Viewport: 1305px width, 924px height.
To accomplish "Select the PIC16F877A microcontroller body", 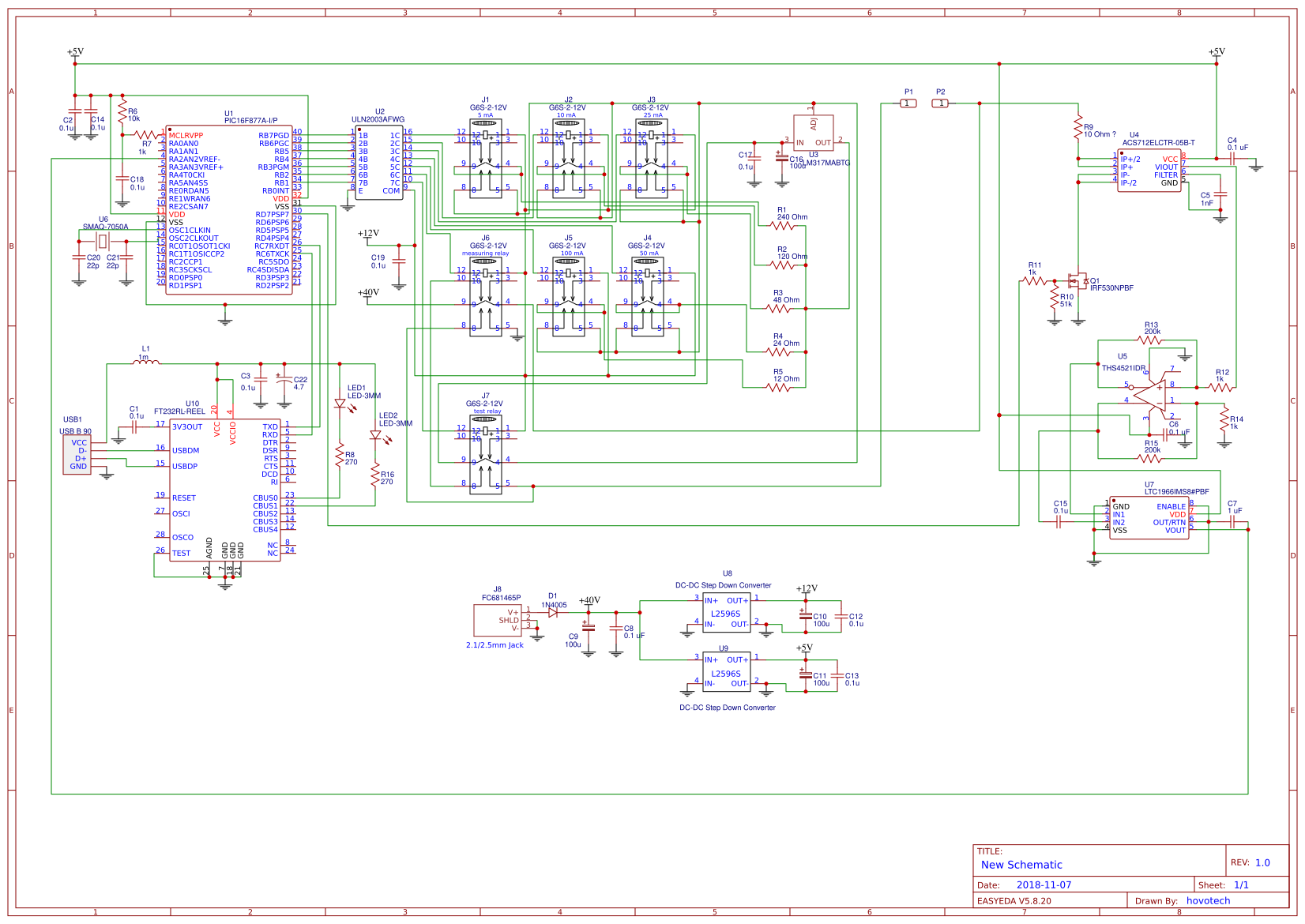I will click(x=229, y=211).
